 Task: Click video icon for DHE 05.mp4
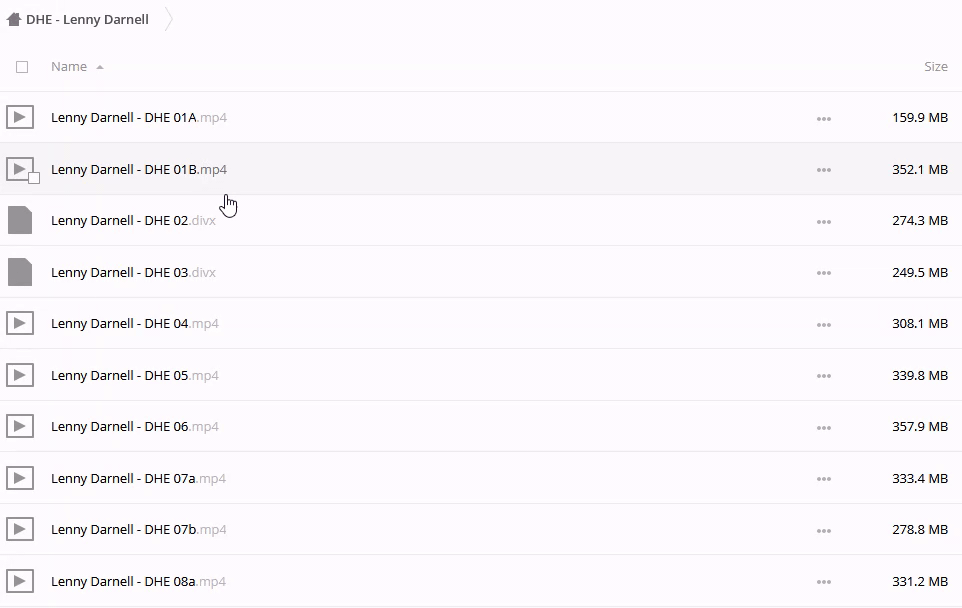20,375
